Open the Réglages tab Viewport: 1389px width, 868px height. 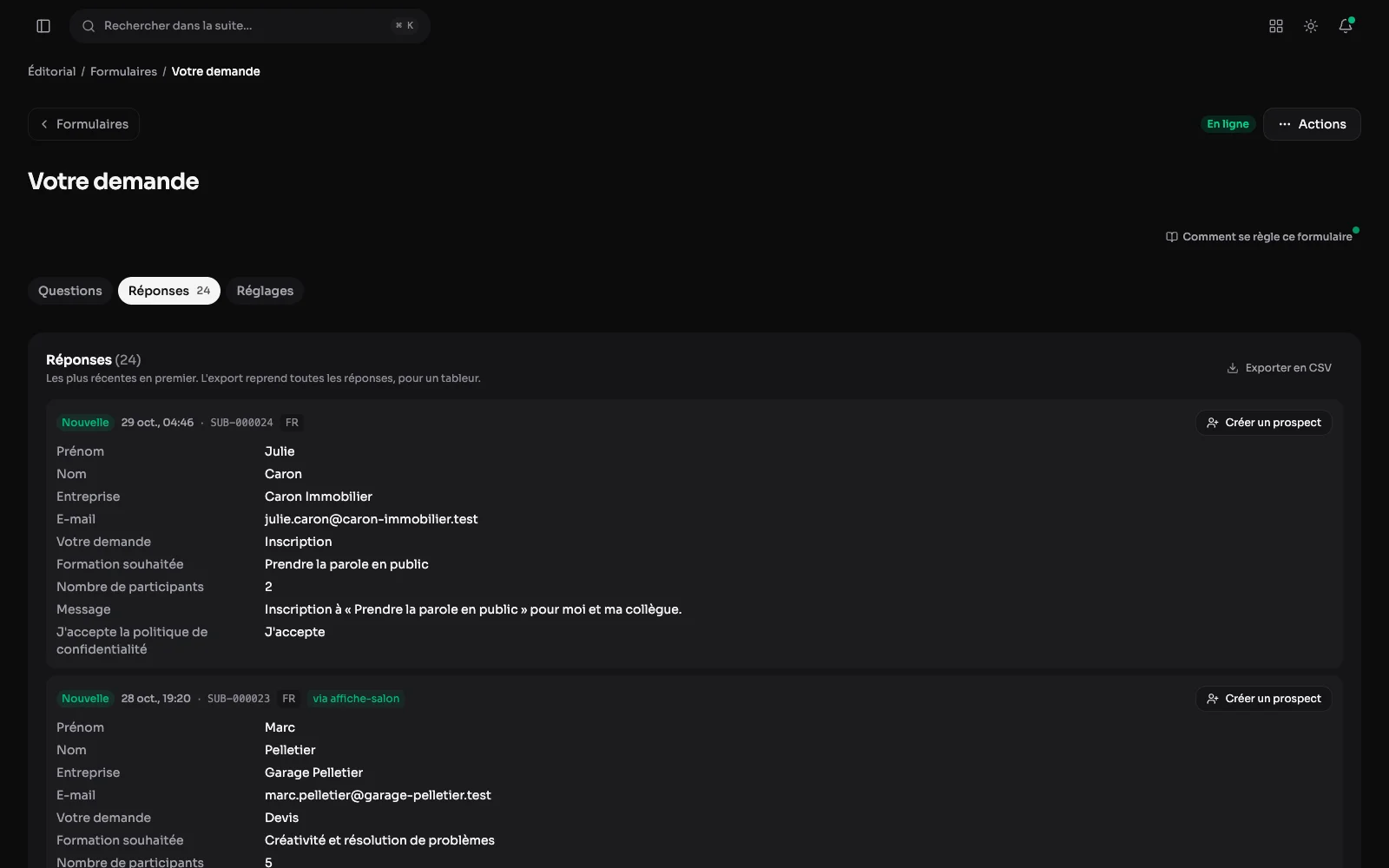(x=265, y=291)
